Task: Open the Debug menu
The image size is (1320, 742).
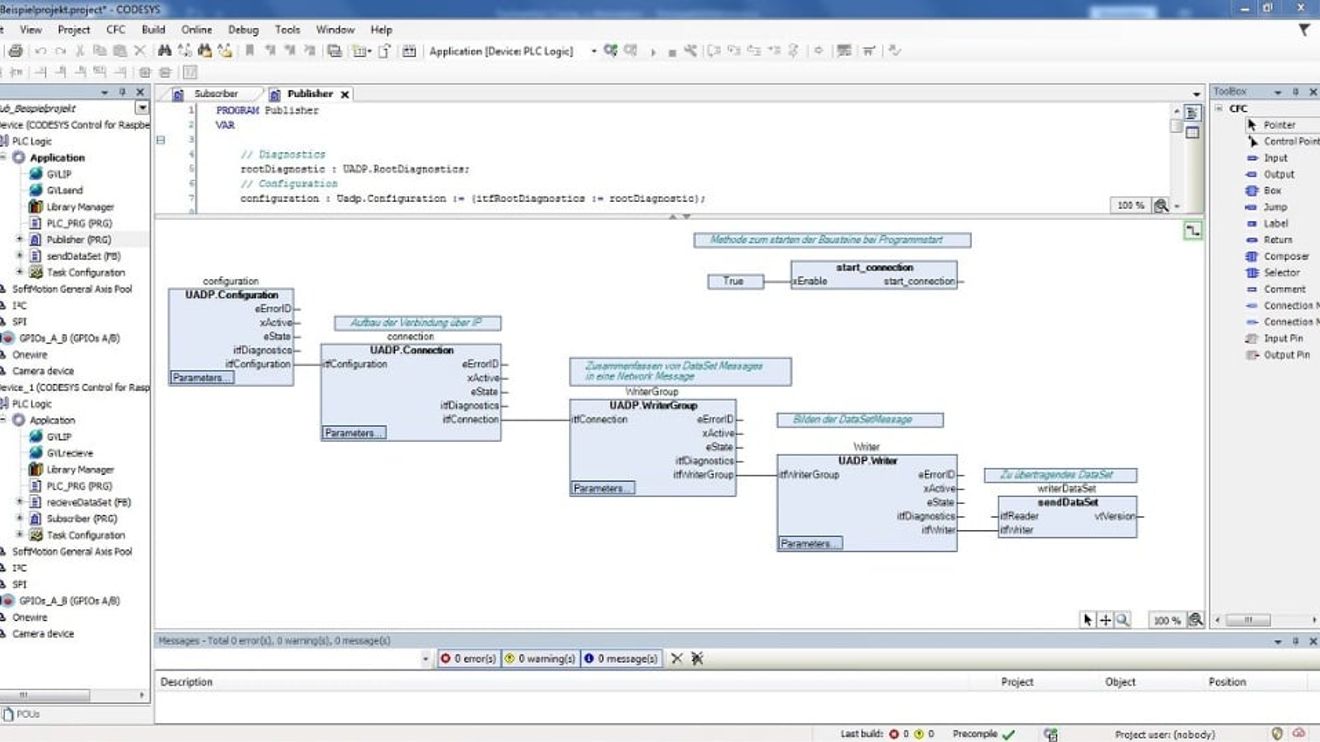Action: (243, 30)
